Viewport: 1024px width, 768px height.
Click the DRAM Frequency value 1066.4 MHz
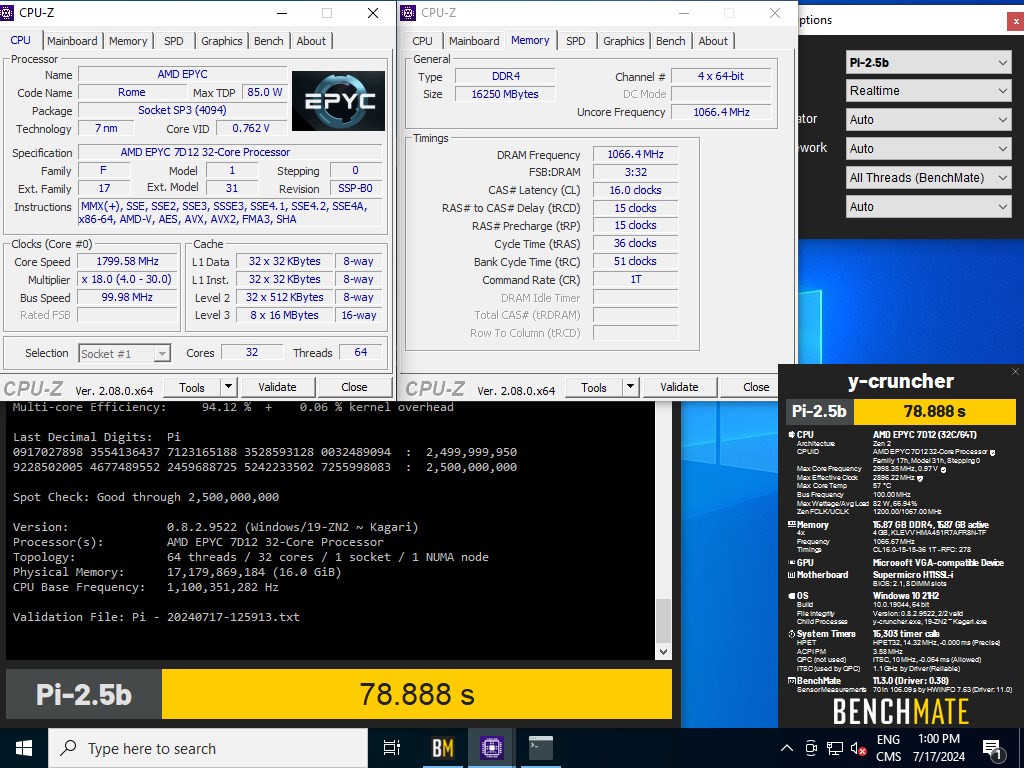pyautogui.click(x=635, y=155)
